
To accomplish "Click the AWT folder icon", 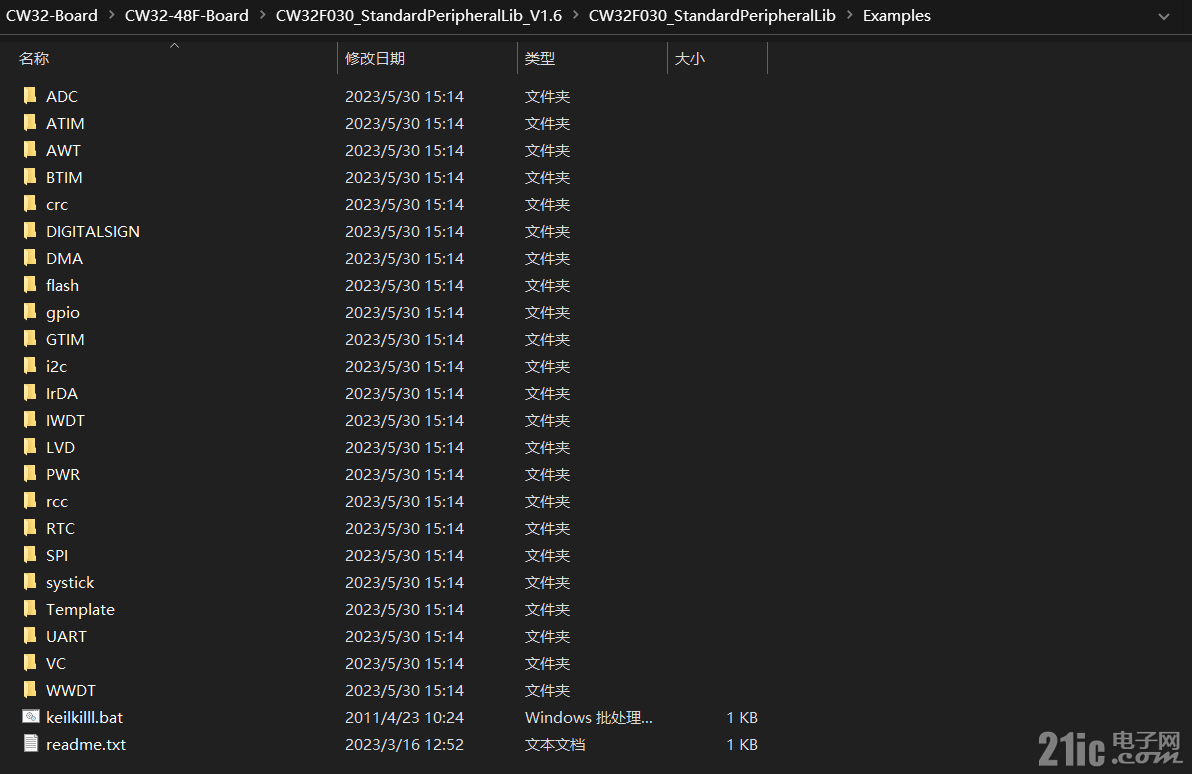I will tap(30, 150).
